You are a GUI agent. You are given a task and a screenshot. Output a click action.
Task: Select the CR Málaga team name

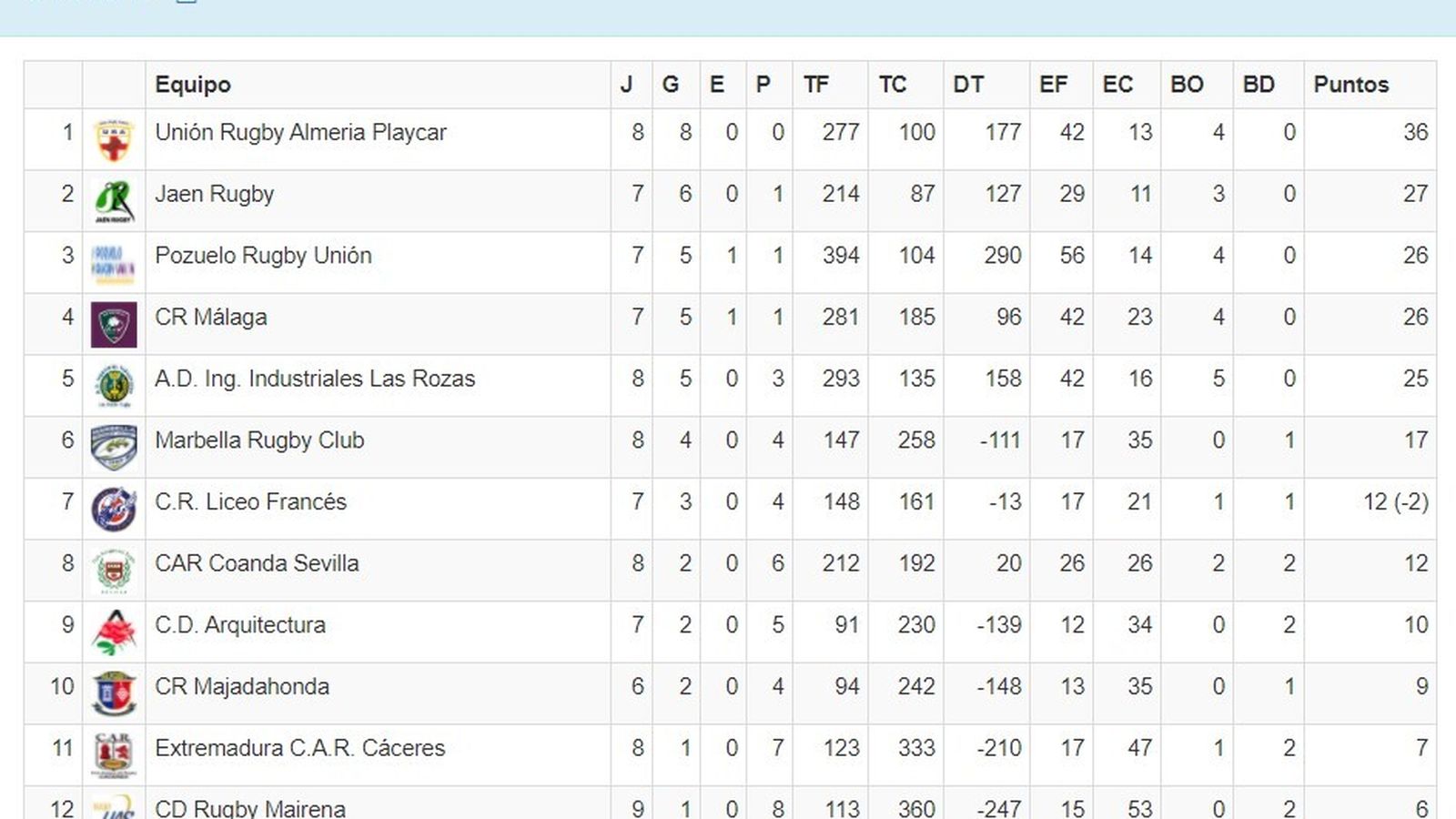211,318
